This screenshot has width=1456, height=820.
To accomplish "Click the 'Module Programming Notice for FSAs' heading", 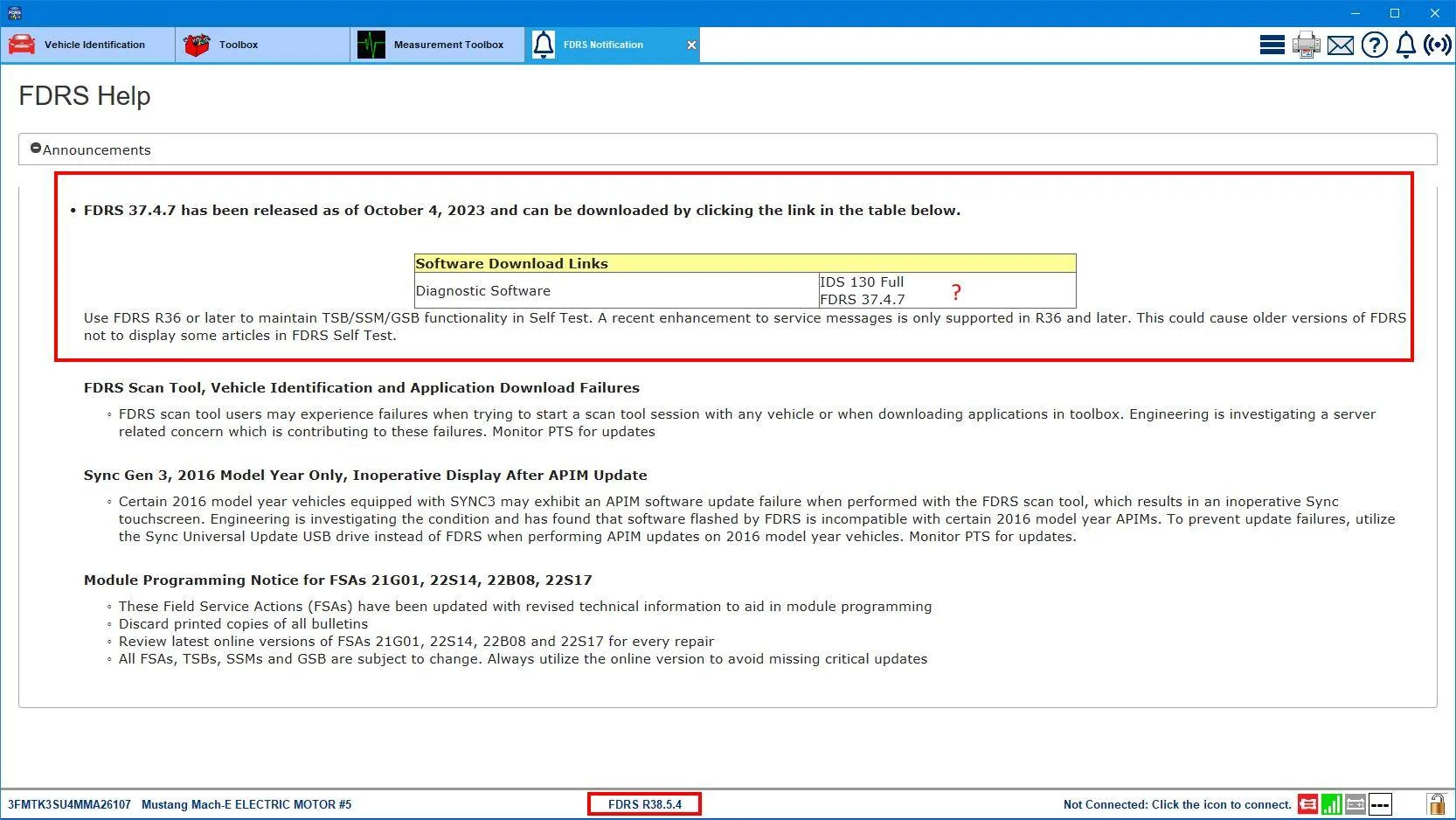I will [x=338, y=580].
